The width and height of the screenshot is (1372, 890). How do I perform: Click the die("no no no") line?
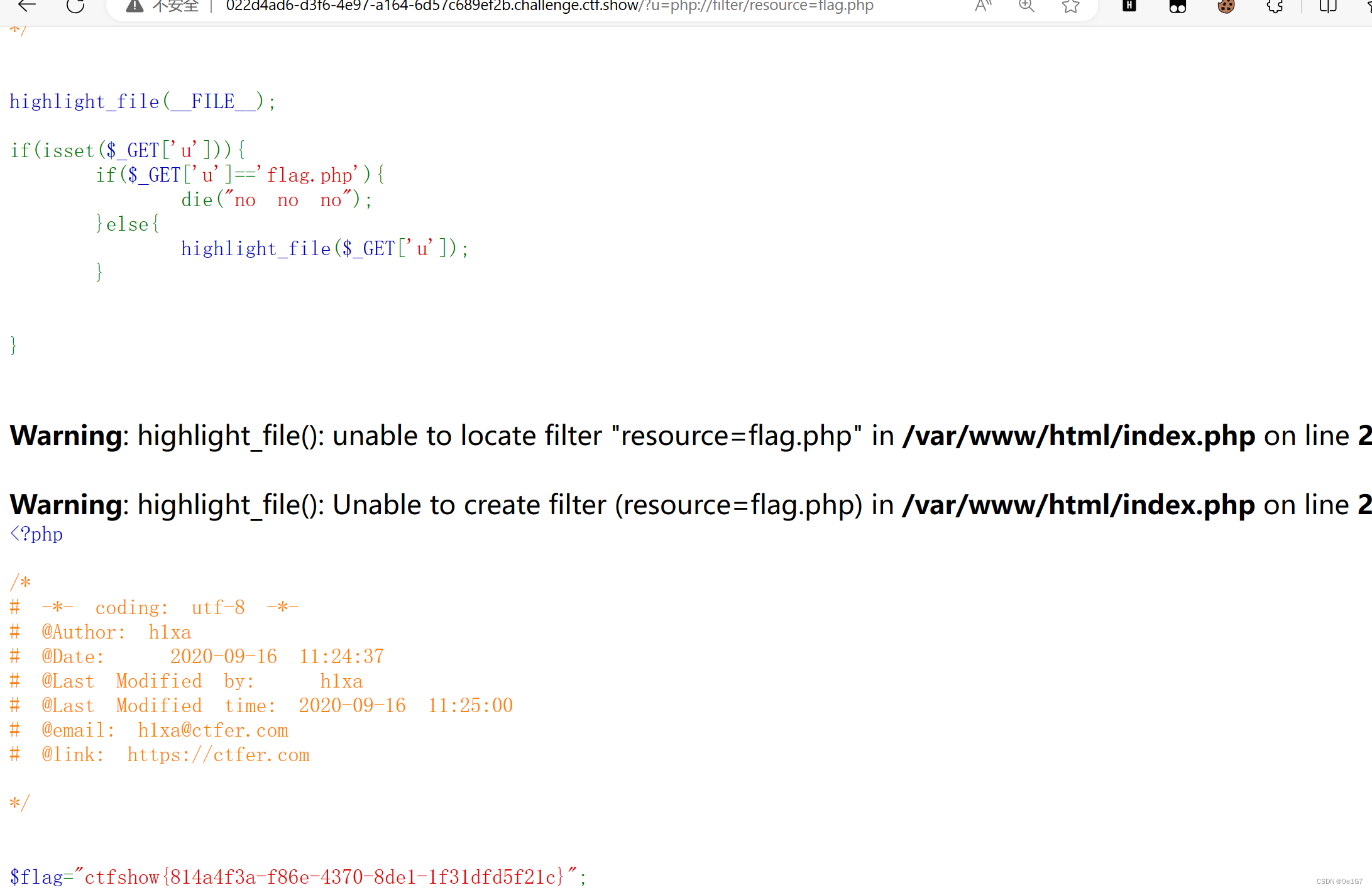point(277,200)
